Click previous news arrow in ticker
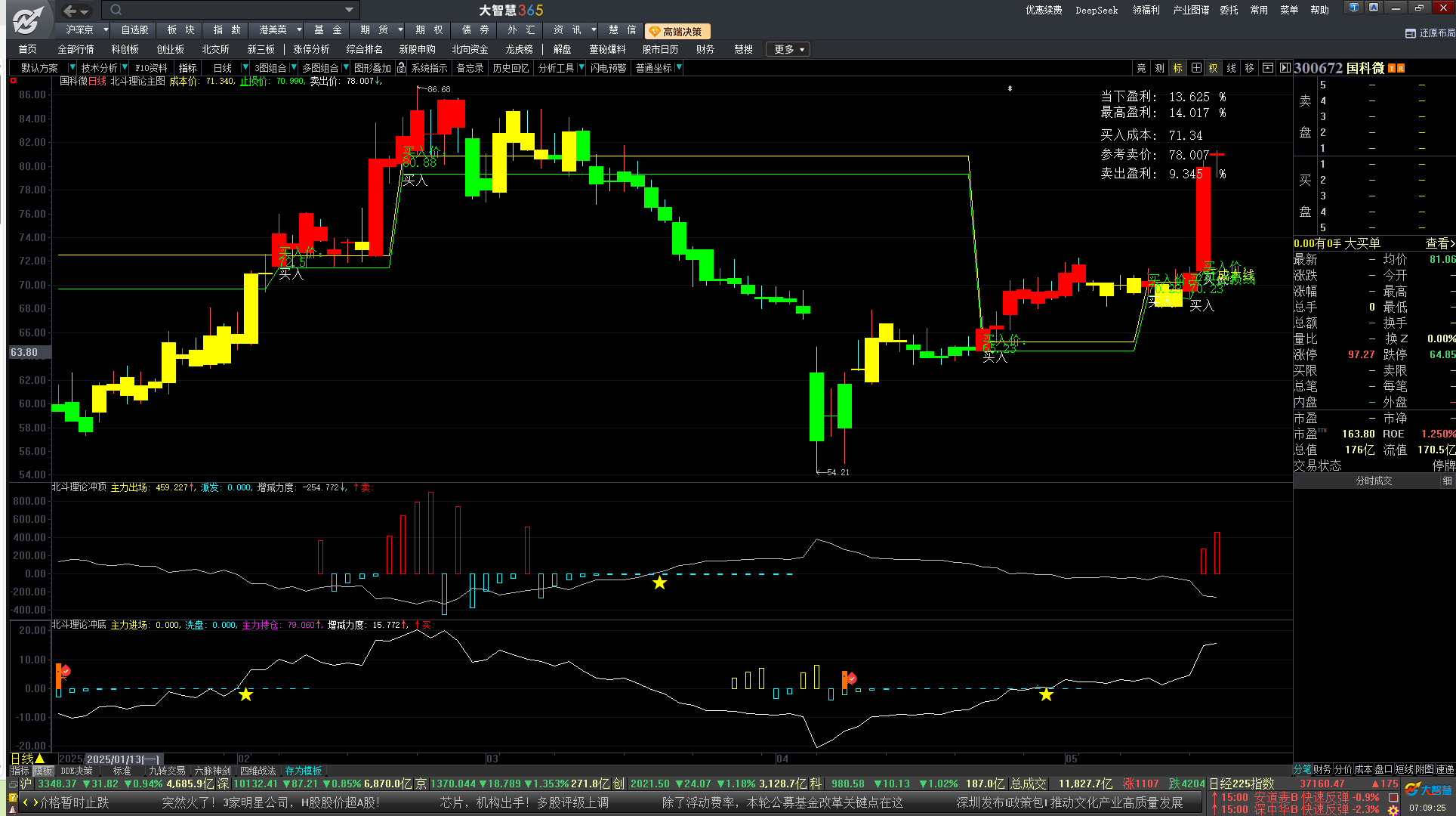Image resolution: width=1456 pixels, height=816 pixels. (26, 802)
